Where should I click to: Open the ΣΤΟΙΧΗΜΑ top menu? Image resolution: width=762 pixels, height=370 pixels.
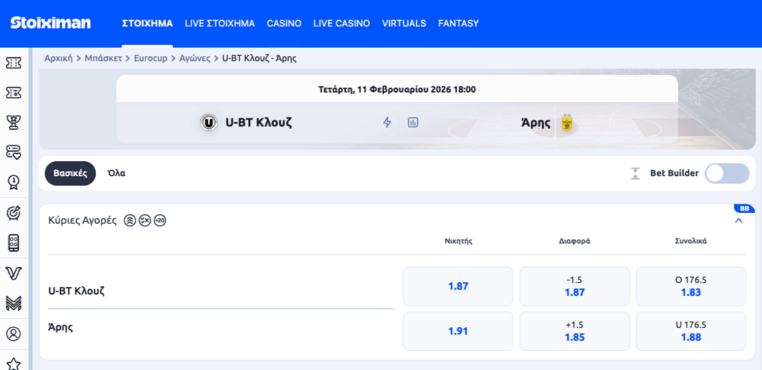point(147,23)
